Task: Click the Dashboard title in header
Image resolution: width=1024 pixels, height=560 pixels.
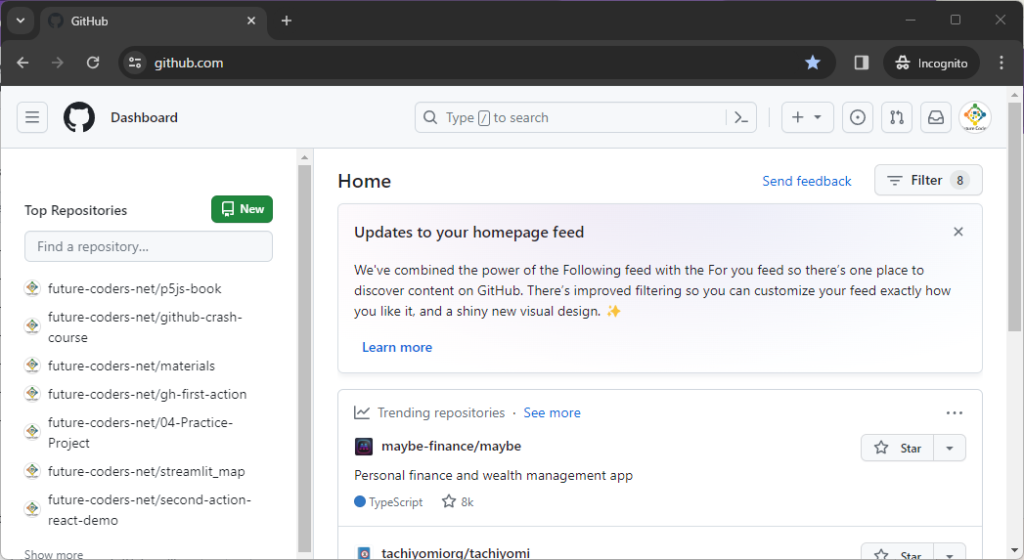Action: point(144,117)
